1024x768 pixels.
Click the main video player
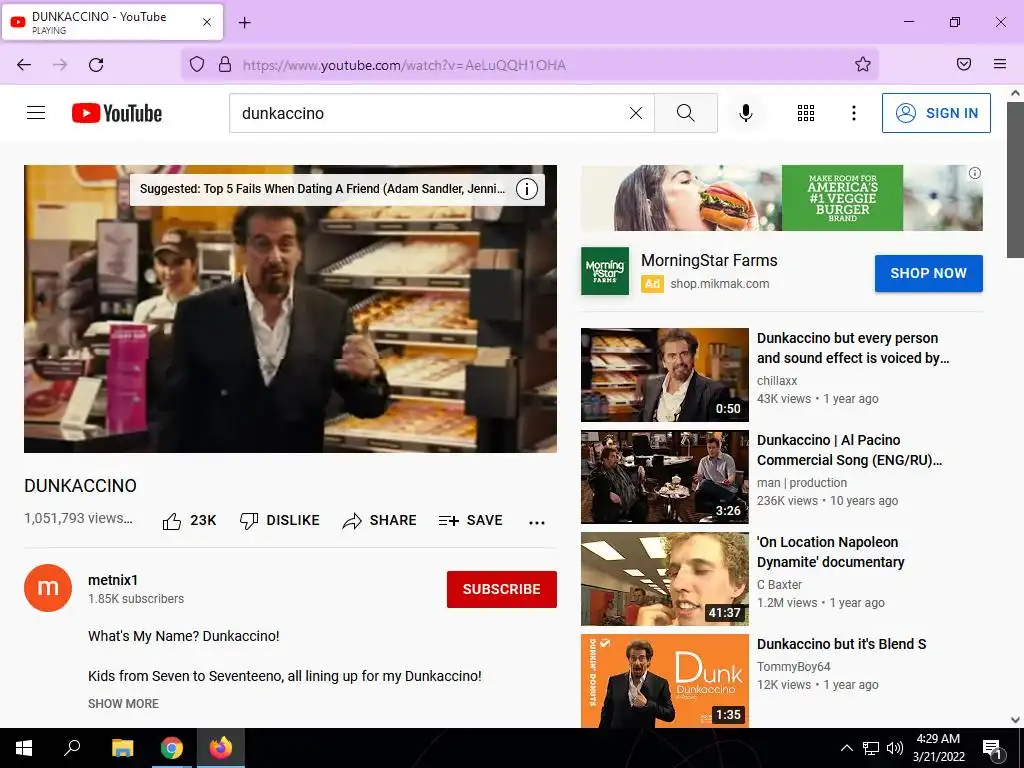pyautogui.click(x=291, y=309)
